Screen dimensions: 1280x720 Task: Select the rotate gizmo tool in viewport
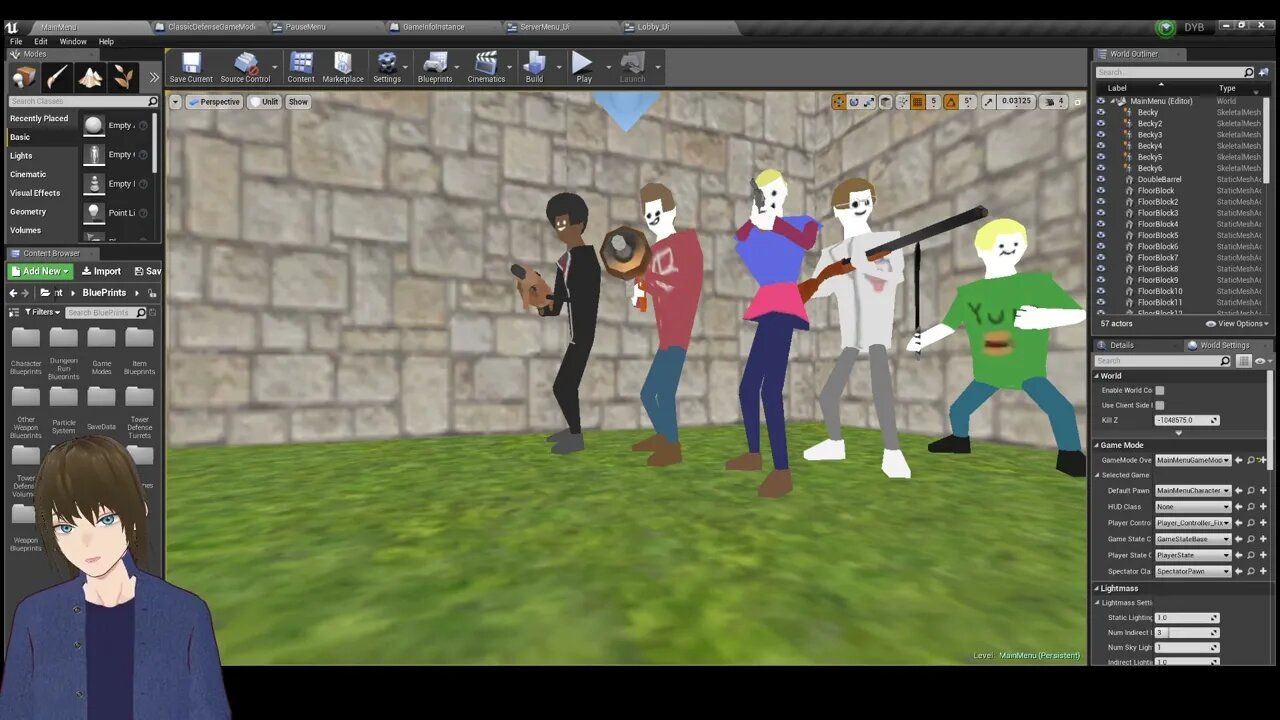[x=854, y=102]
